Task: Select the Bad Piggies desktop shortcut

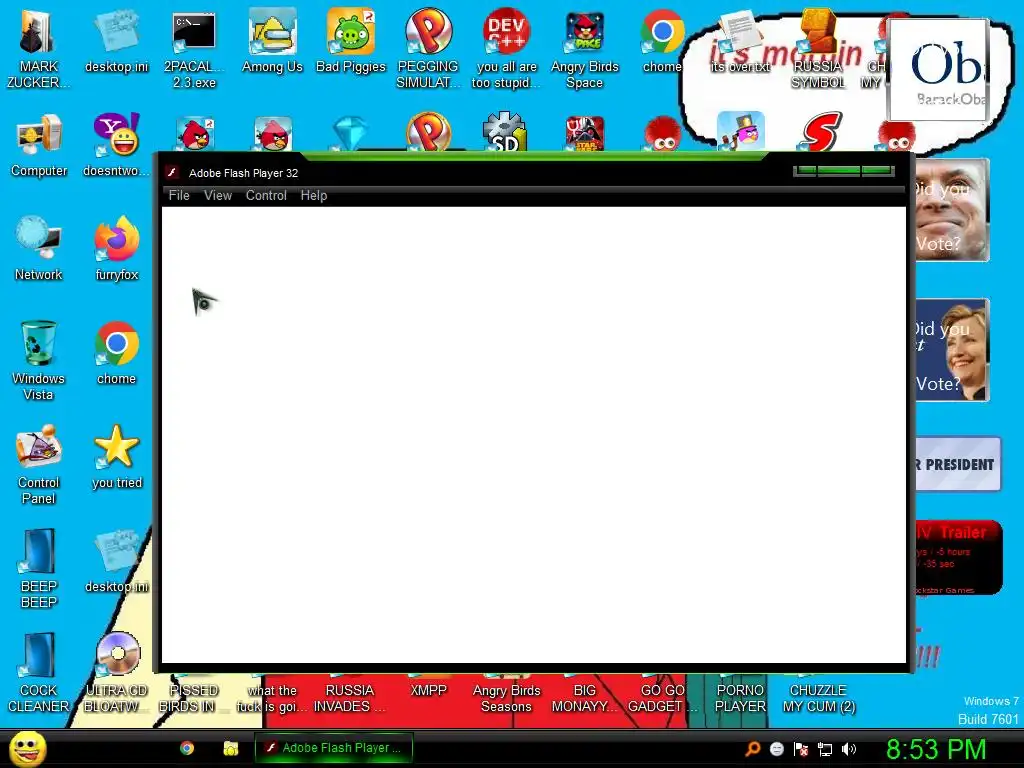Action: tap(351, 40)
